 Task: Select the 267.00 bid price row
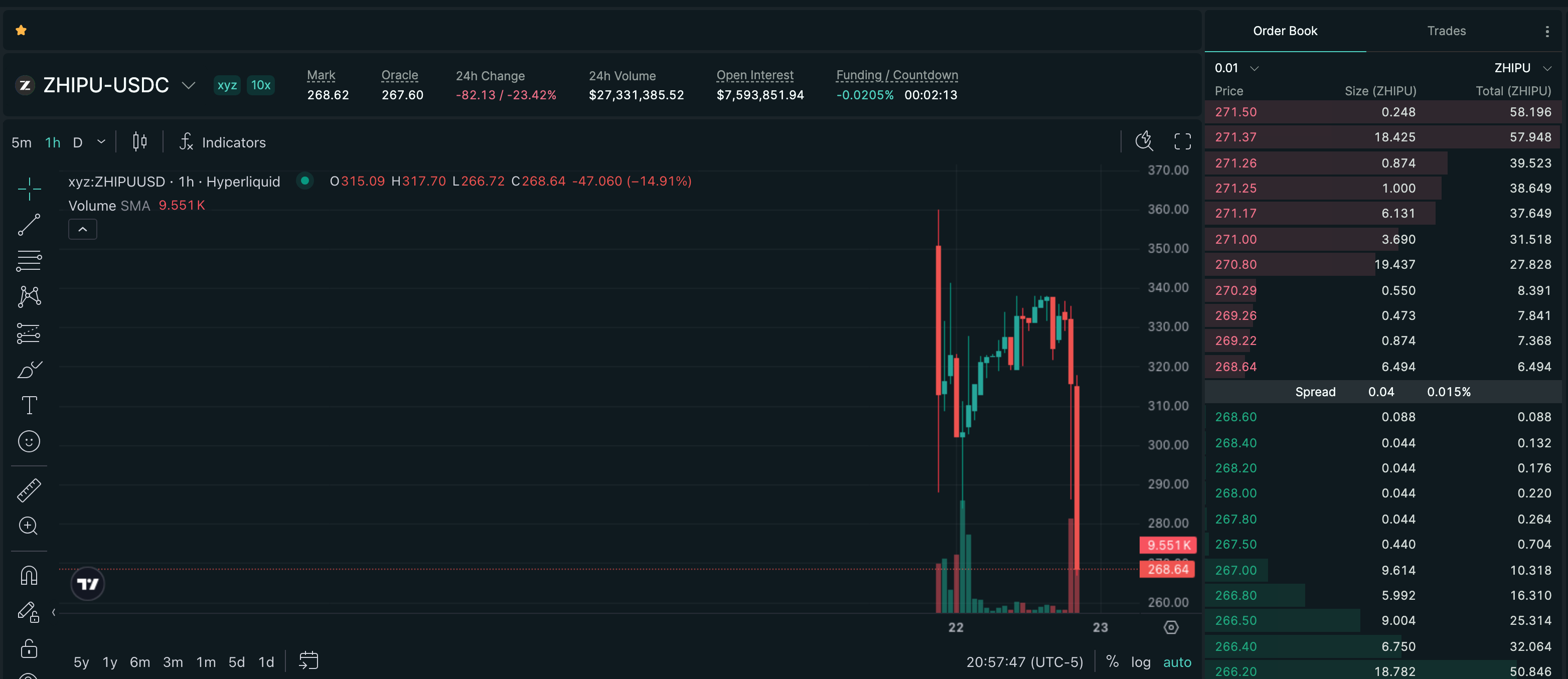pos(1383,570)
